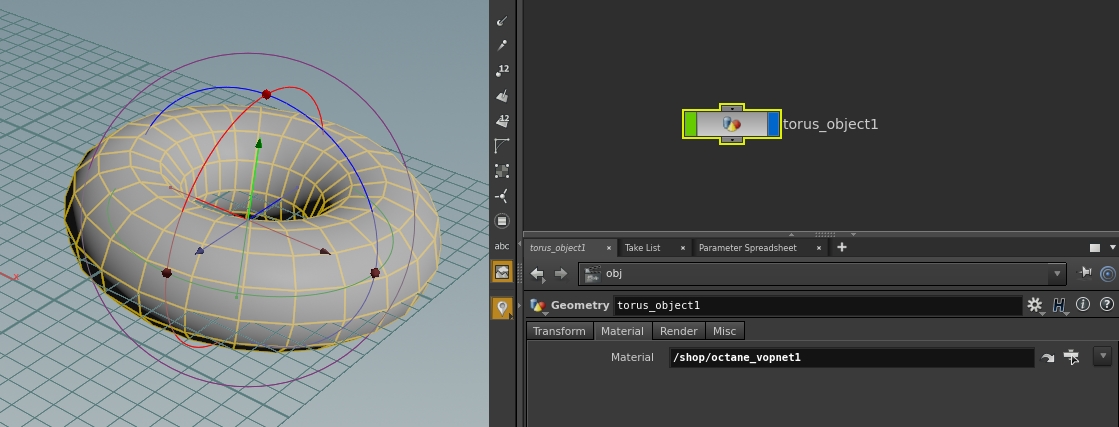This screenshot has width=1119, height=427.
Task: Toggle the dotted-square vertex display icon
Action: pyautogui.click(x=502, y=171)
